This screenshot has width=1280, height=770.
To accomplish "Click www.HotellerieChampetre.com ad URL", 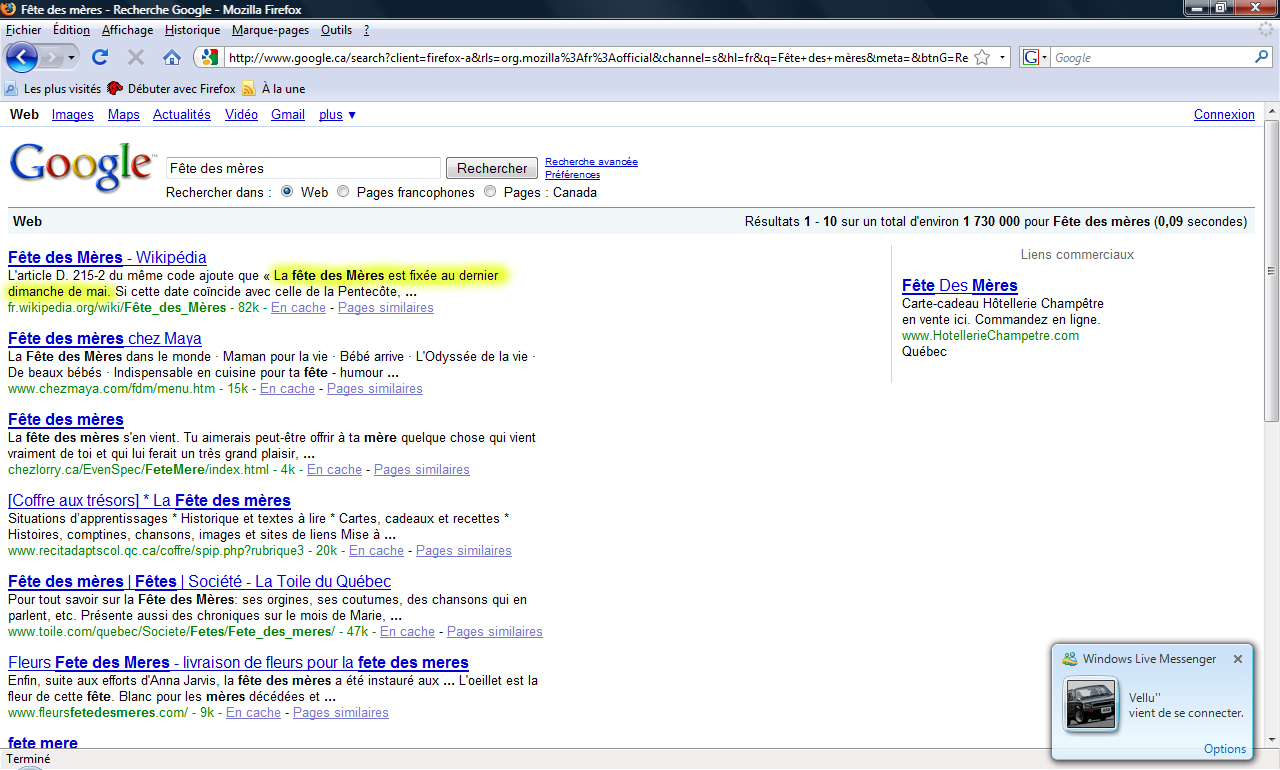I will [990, 336].
